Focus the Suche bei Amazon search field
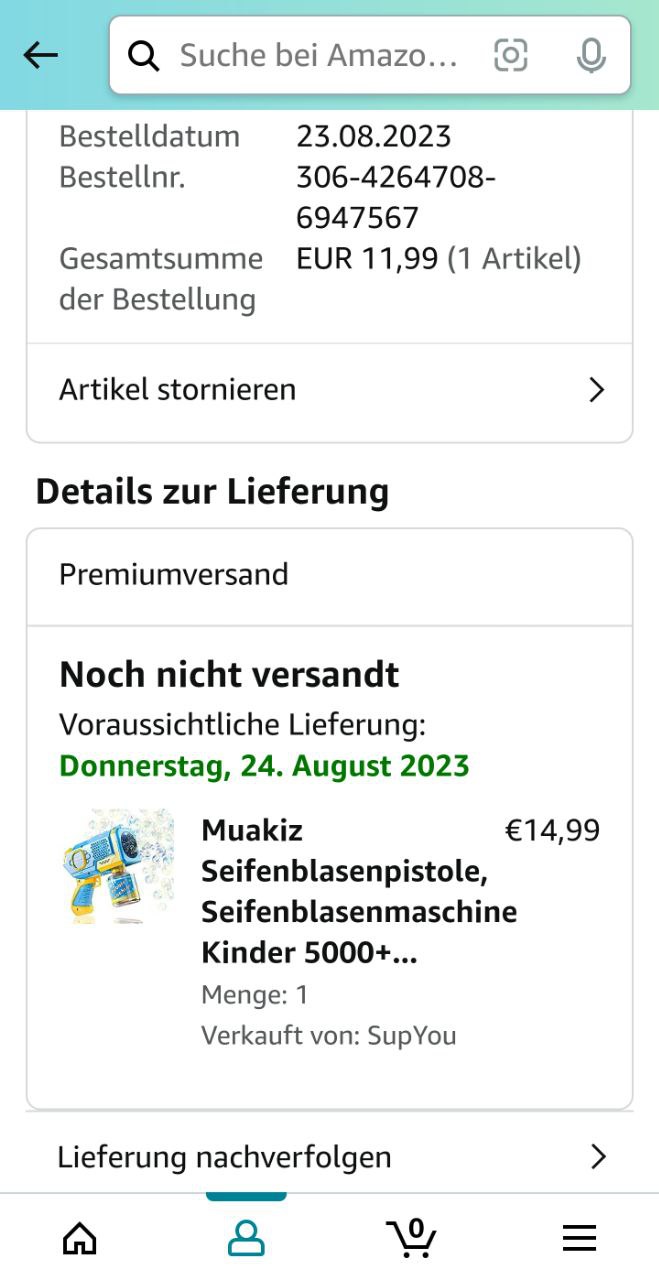 point(320,56)
